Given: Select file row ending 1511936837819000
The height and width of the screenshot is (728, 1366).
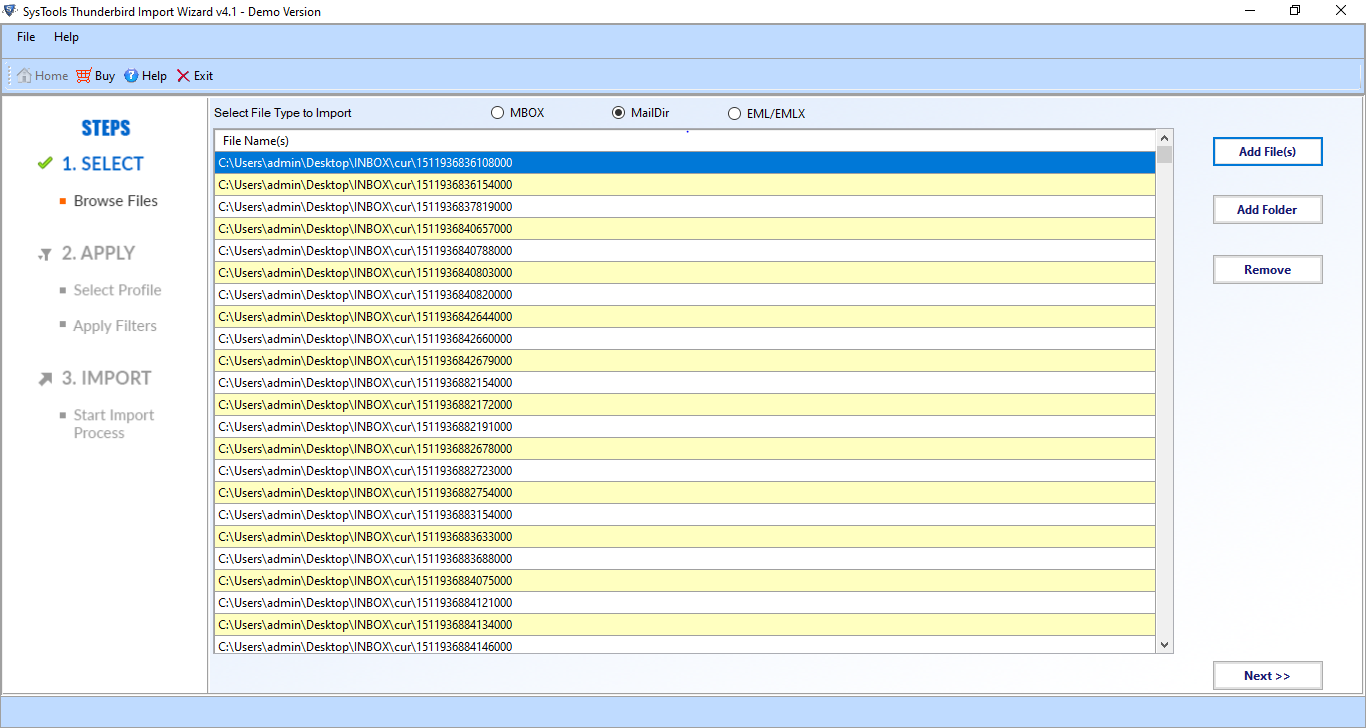Looking at the screenshot, I should tap(685, 207).
